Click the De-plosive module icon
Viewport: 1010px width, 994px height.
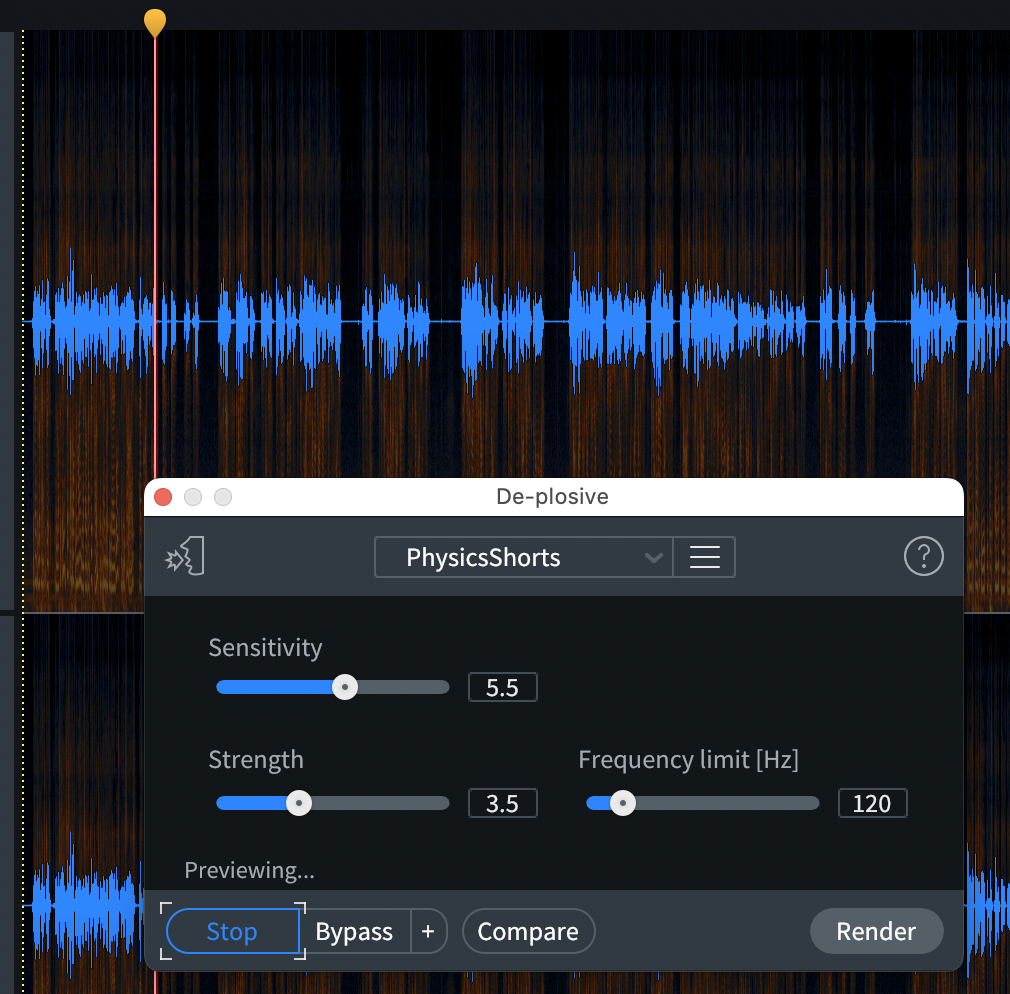185,557
